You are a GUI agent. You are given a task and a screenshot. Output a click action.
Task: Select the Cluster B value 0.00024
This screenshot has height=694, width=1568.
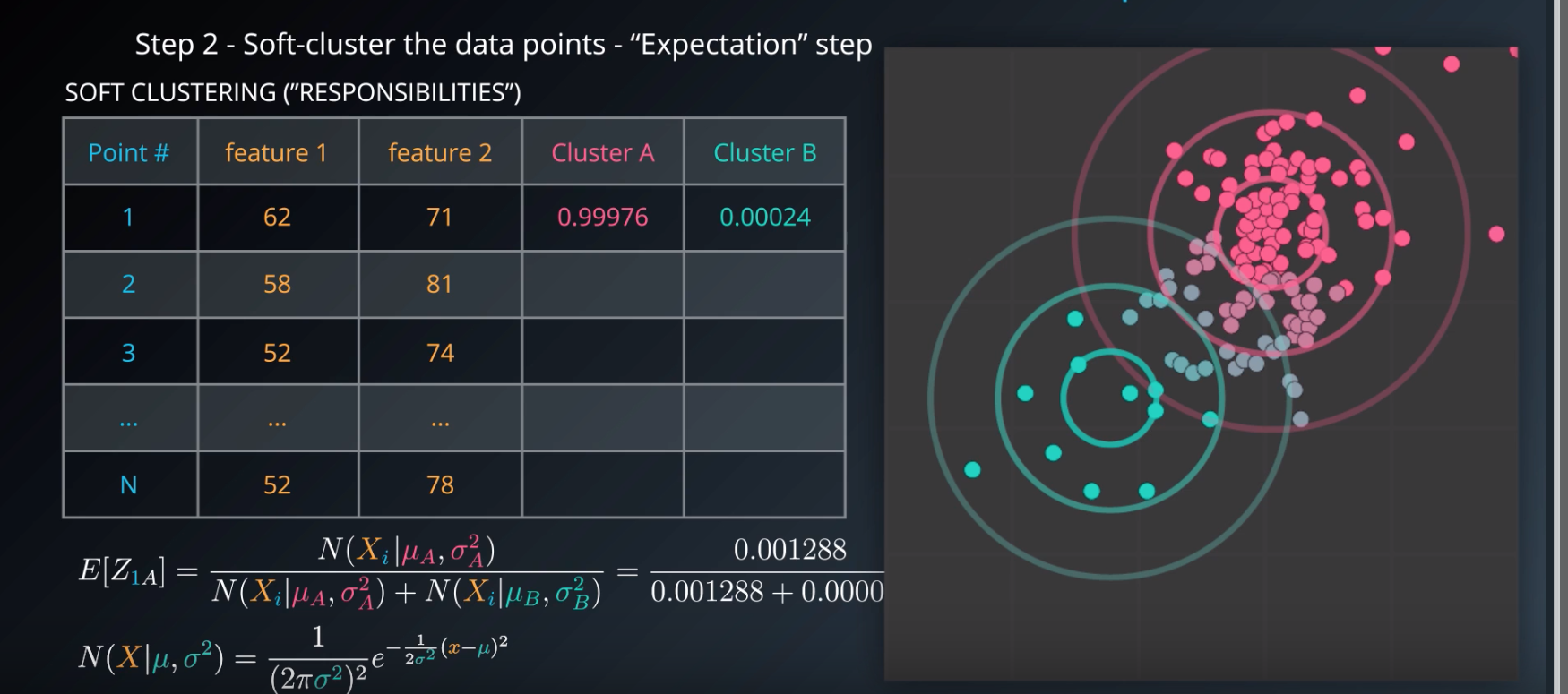(764, 218)
